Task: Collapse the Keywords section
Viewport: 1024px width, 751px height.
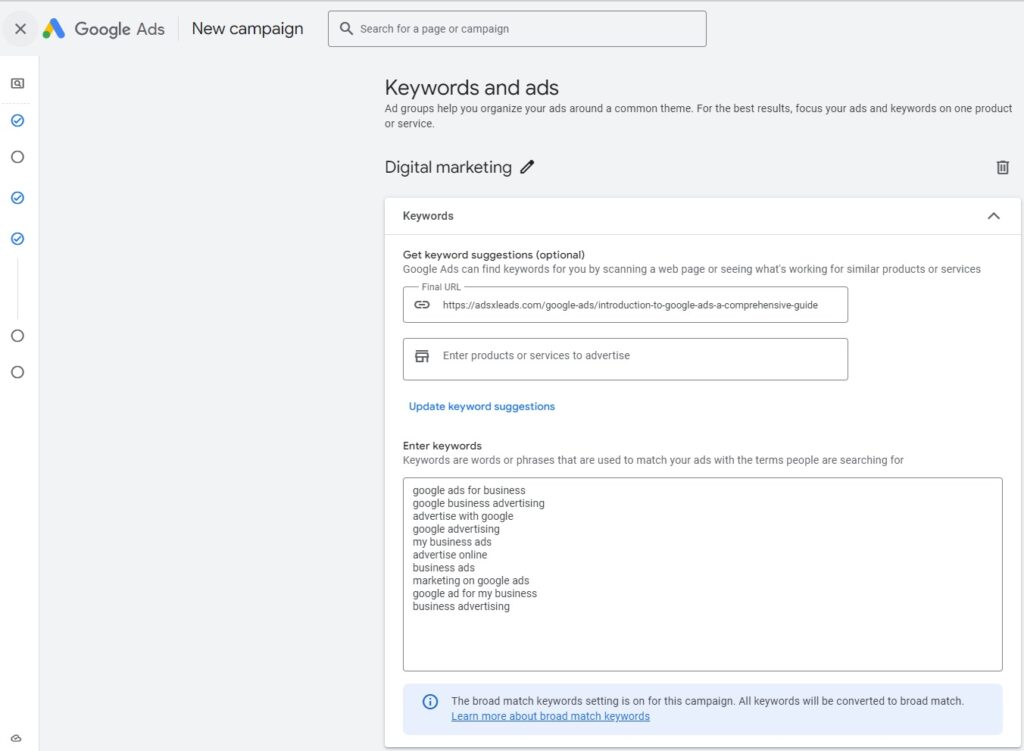Action: tap(993, 216)
